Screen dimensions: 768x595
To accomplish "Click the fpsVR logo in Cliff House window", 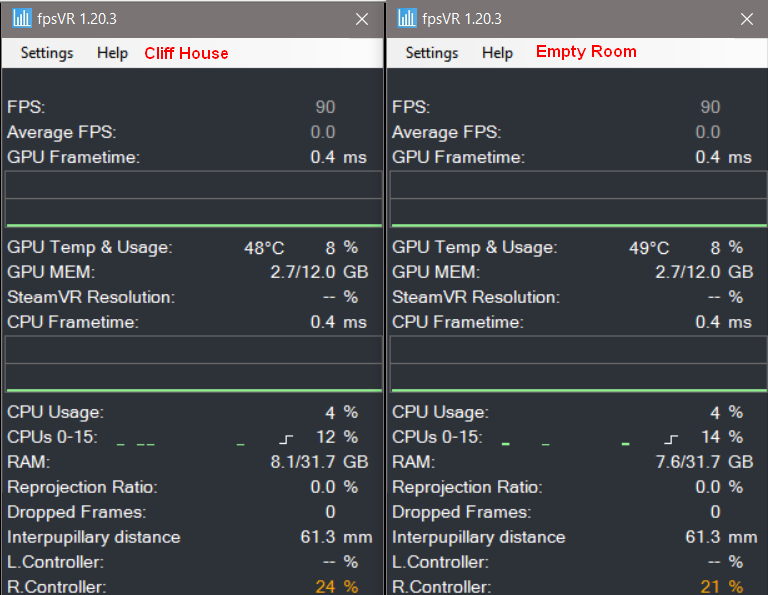I will coord(21,18).
